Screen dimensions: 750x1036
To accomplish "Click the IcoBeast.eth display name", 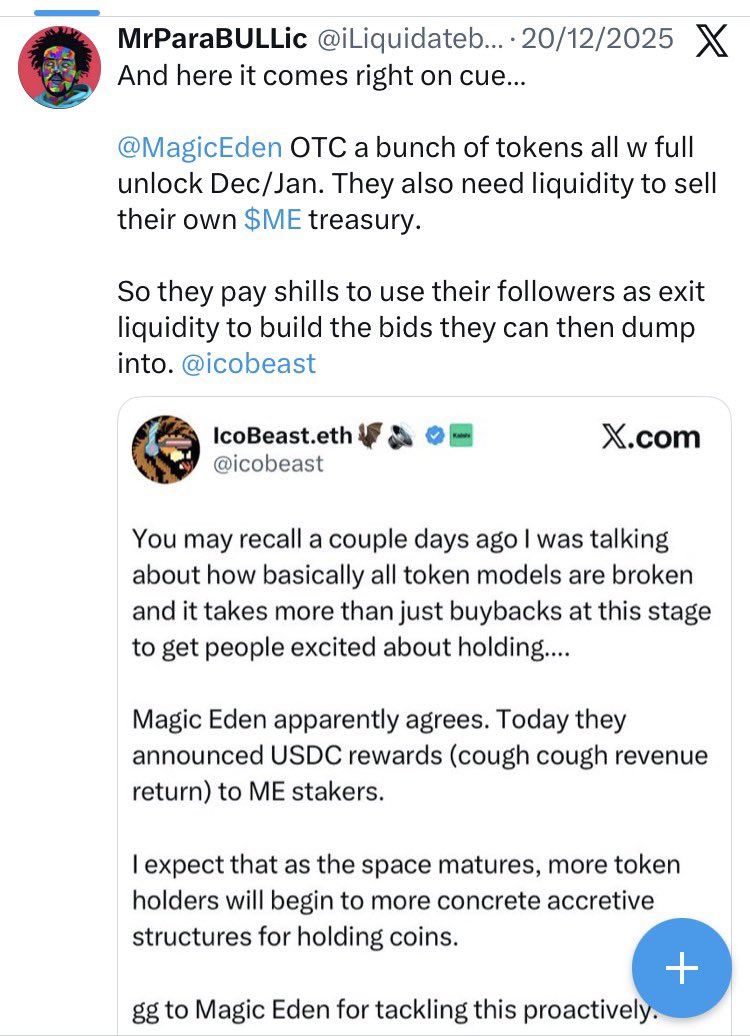I will click(282, 436).
